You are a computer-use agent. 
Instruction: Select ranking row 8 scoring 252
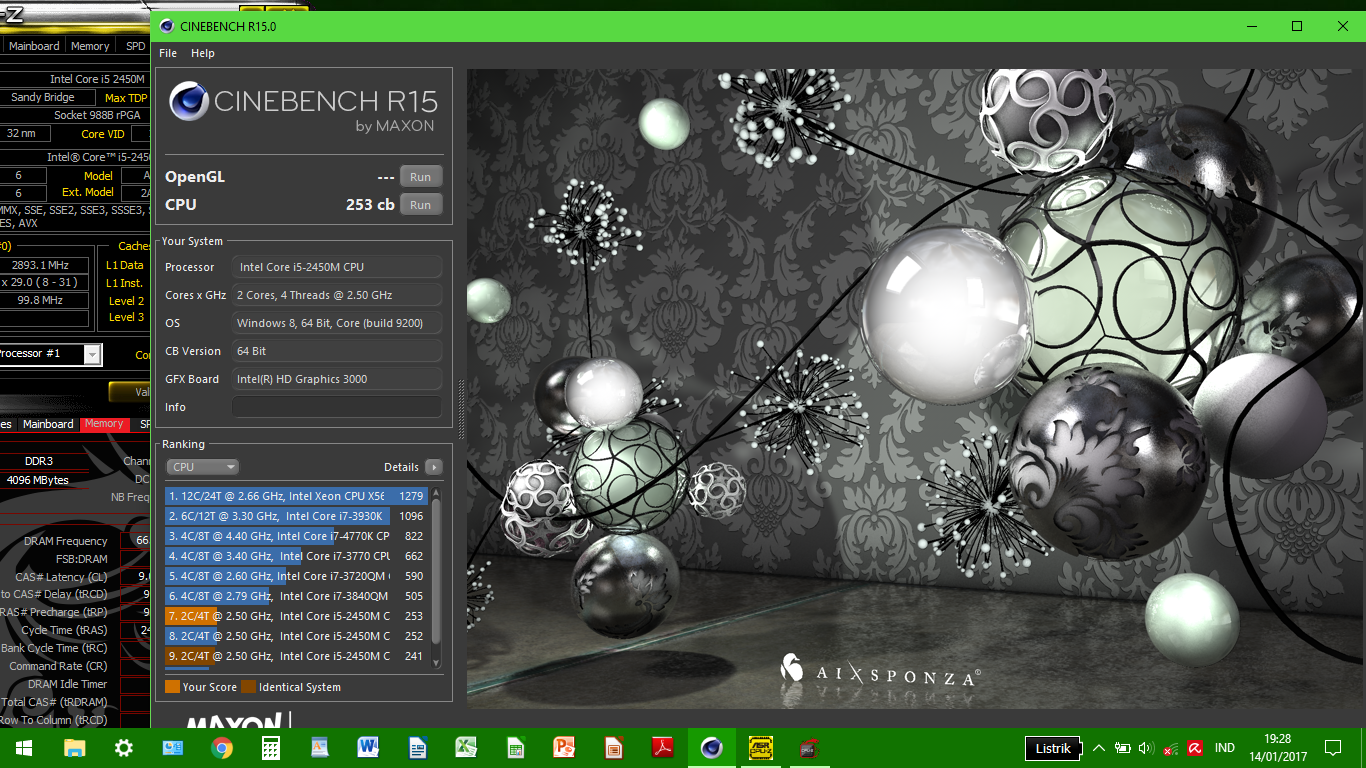tap(297, 636)
